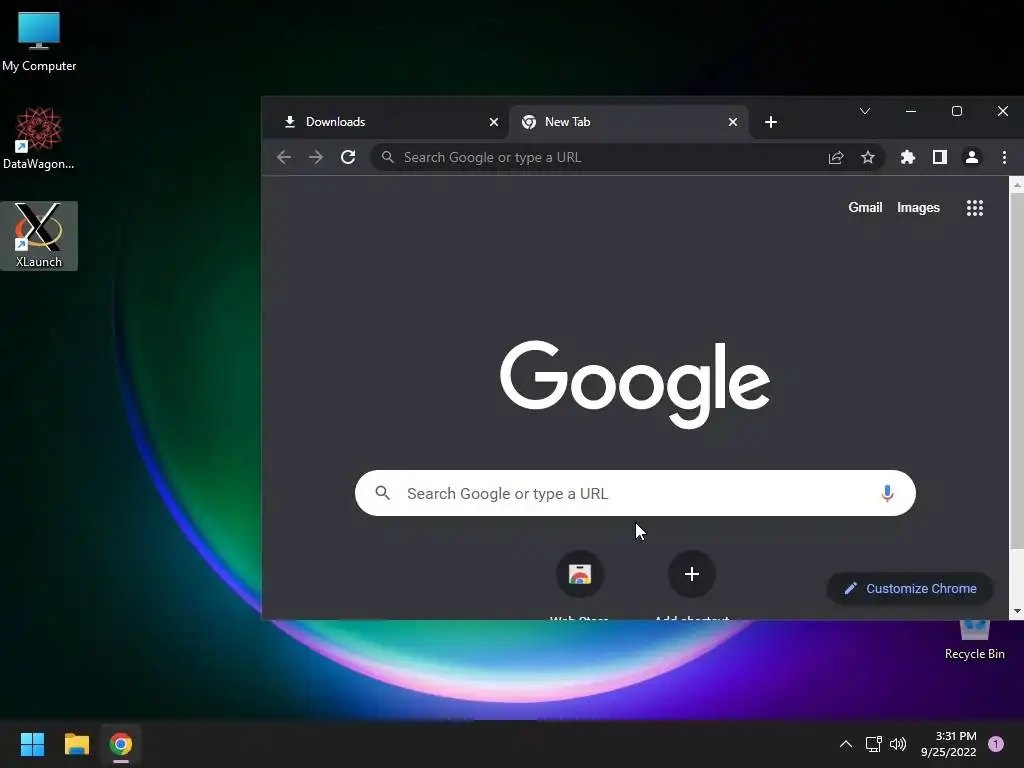Open the Images link

coord(918,208)
